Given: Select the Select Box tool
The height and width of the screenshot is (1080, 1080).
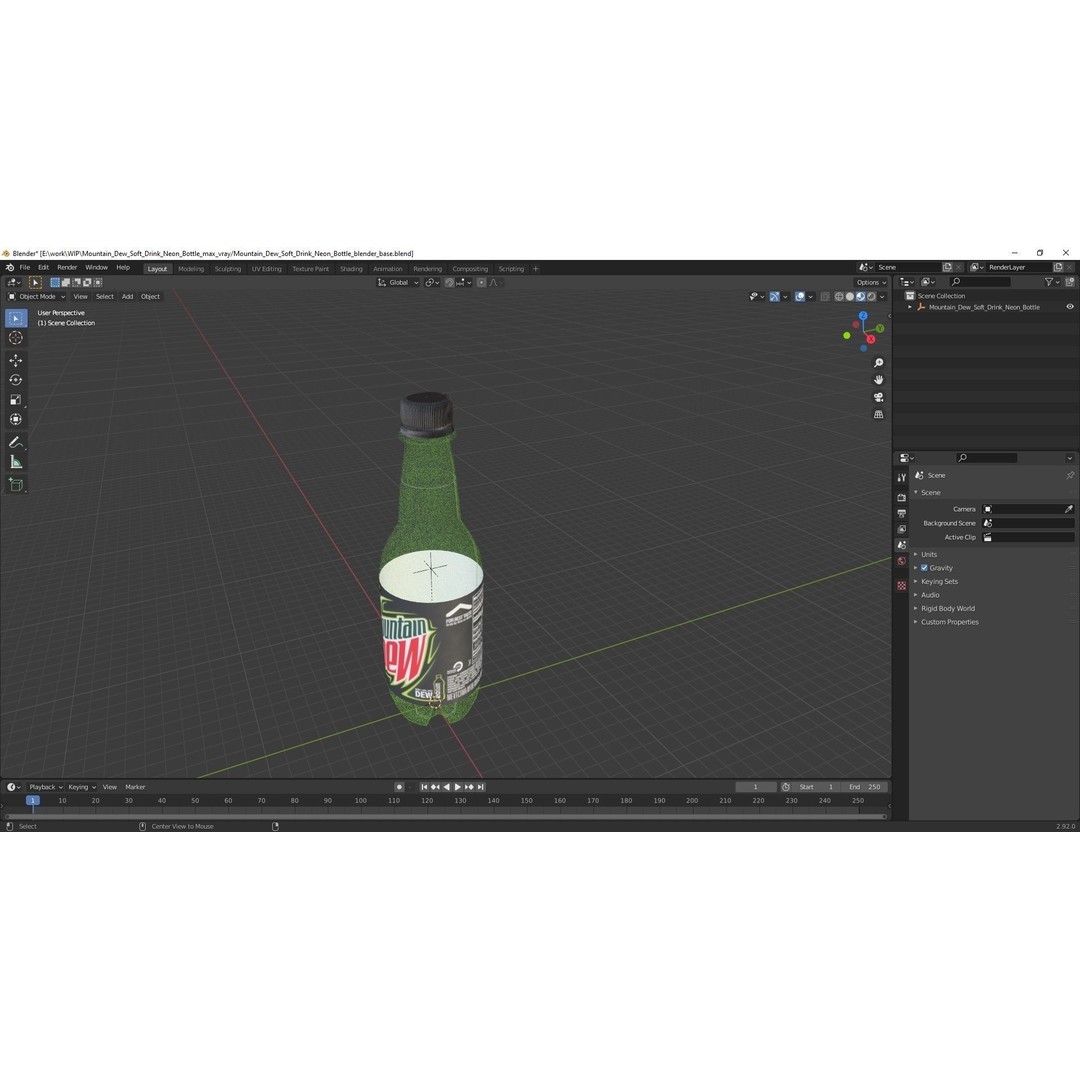Looking at the screenshot, I should [16, 318].
